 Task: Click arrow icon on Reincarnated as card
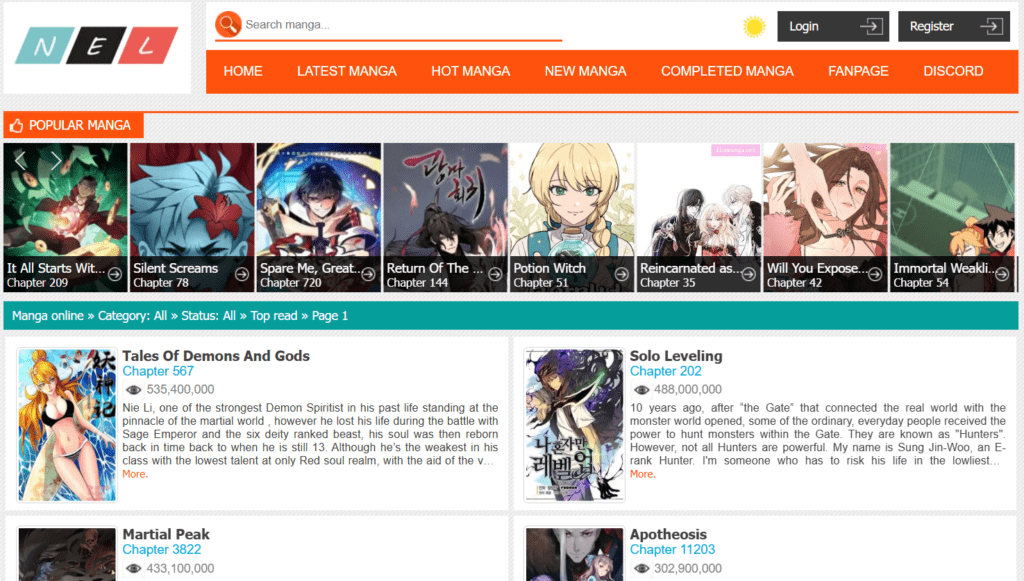(x=748, y=274)
